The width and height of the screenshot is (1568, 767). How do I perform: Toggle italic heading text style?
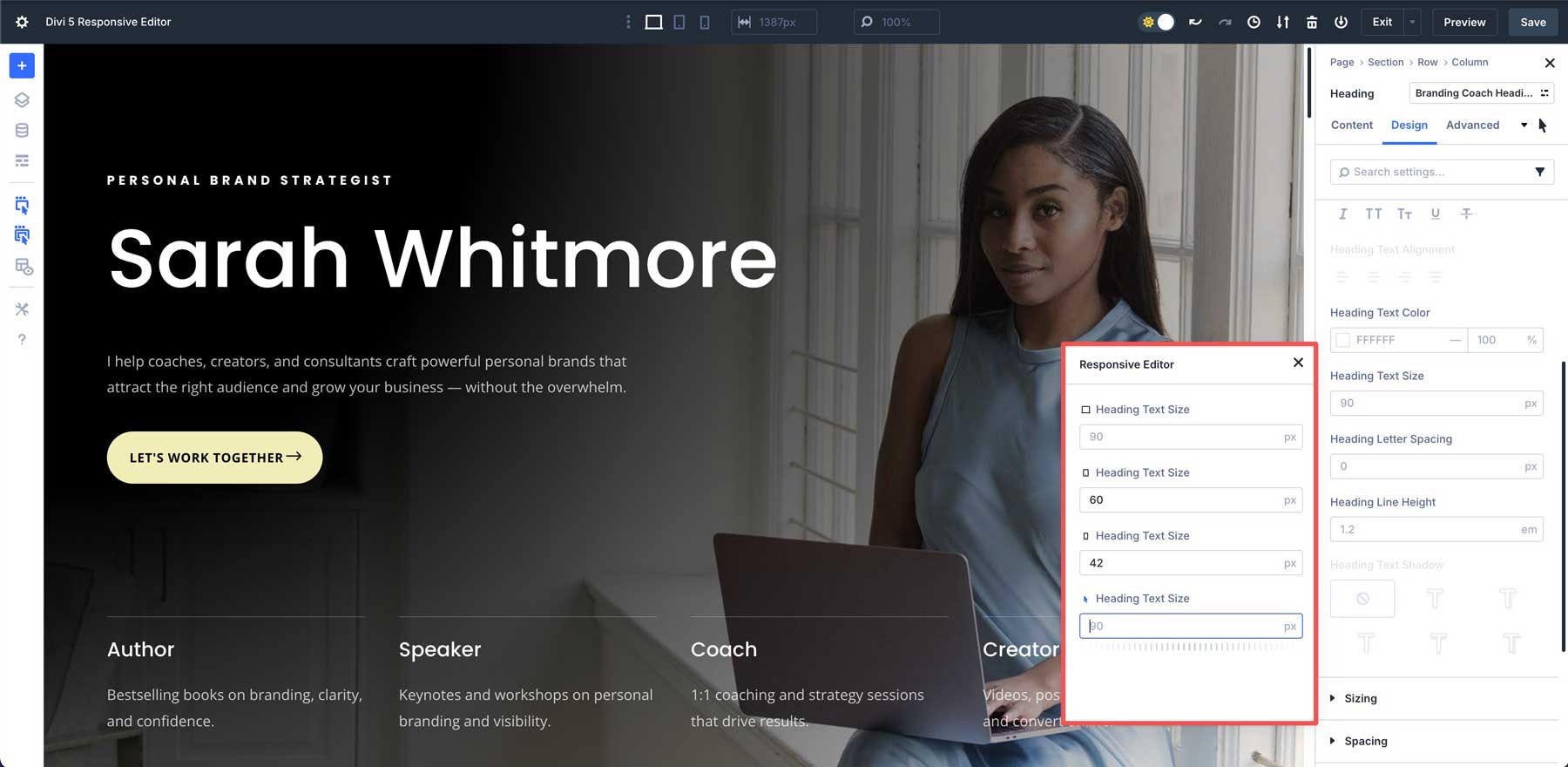(1342, 214)
